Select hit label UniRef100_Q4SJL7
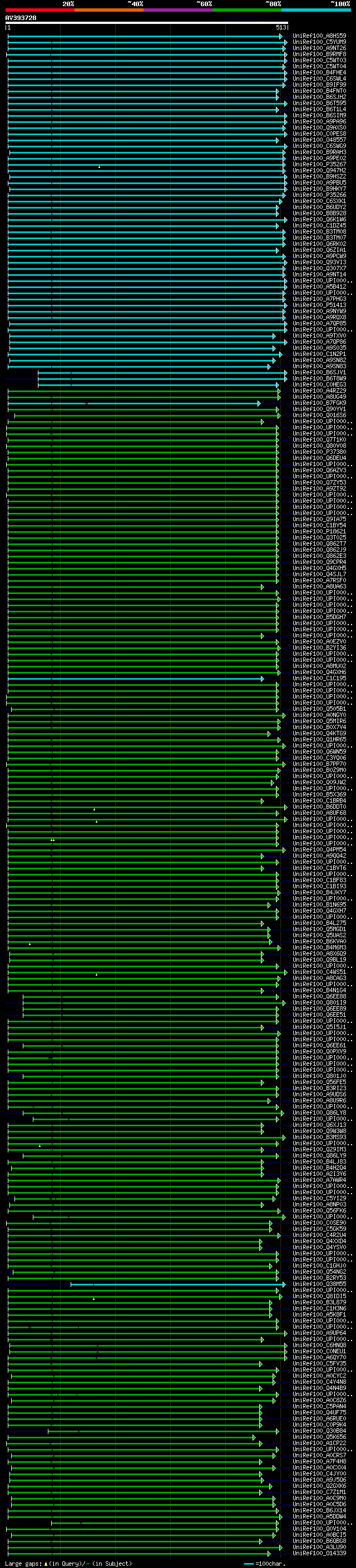 click(x=319, y=575)
